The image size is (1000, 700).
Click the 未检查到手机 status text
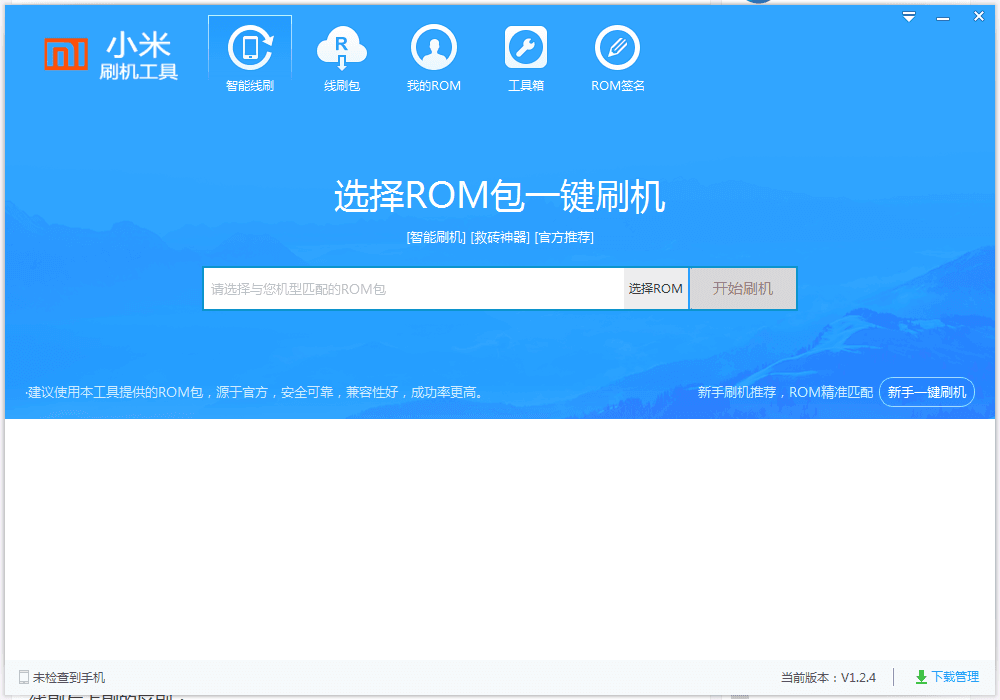(69, 678)
